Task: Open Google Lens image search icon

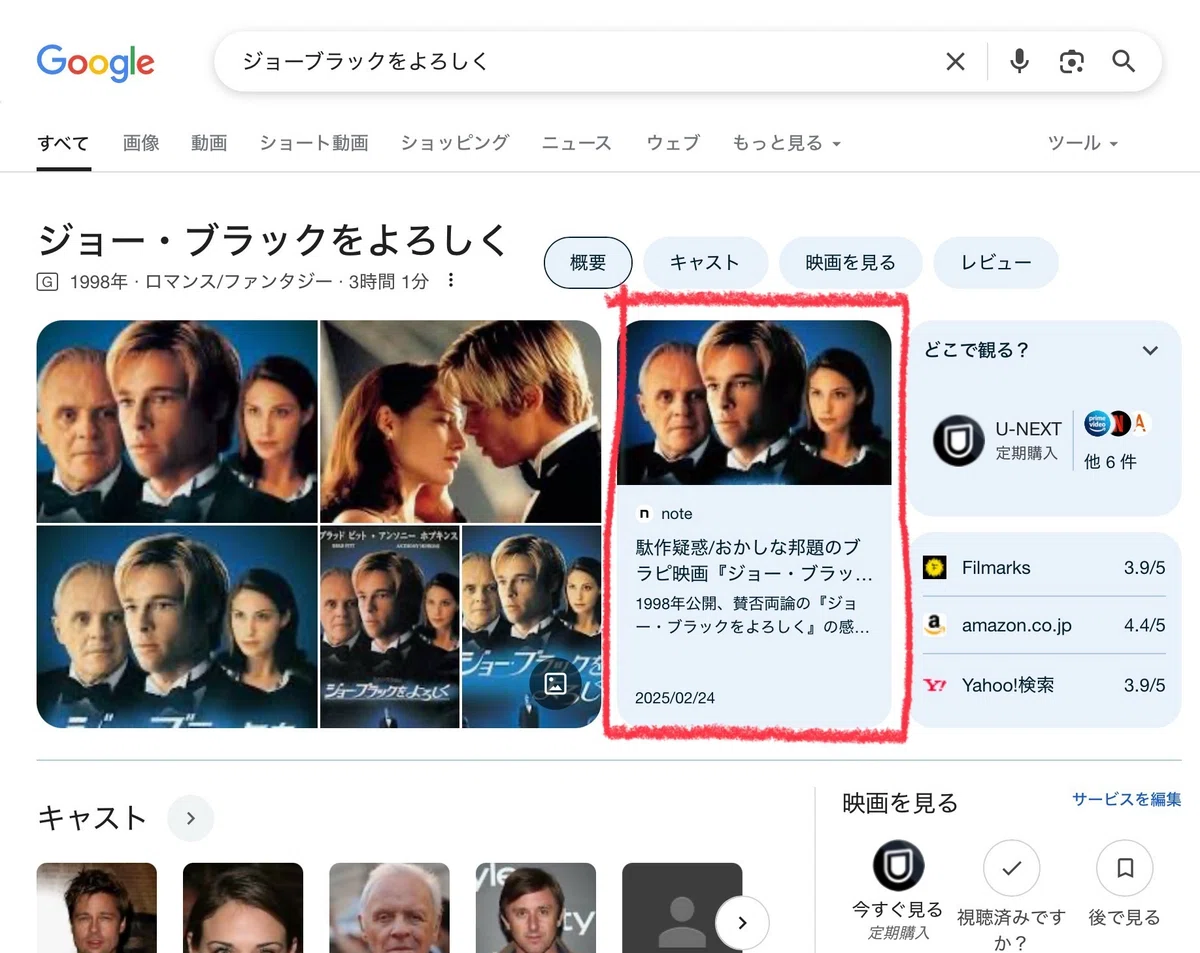Action: [1072, 62]
